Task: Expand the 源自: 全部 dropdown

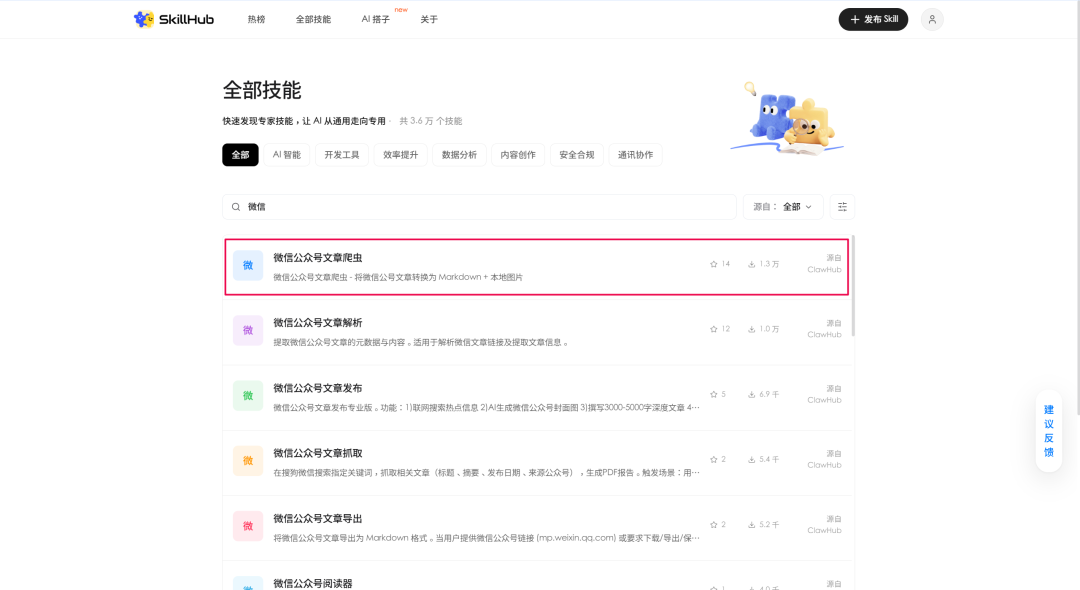Action: click(x=783, y=207)
